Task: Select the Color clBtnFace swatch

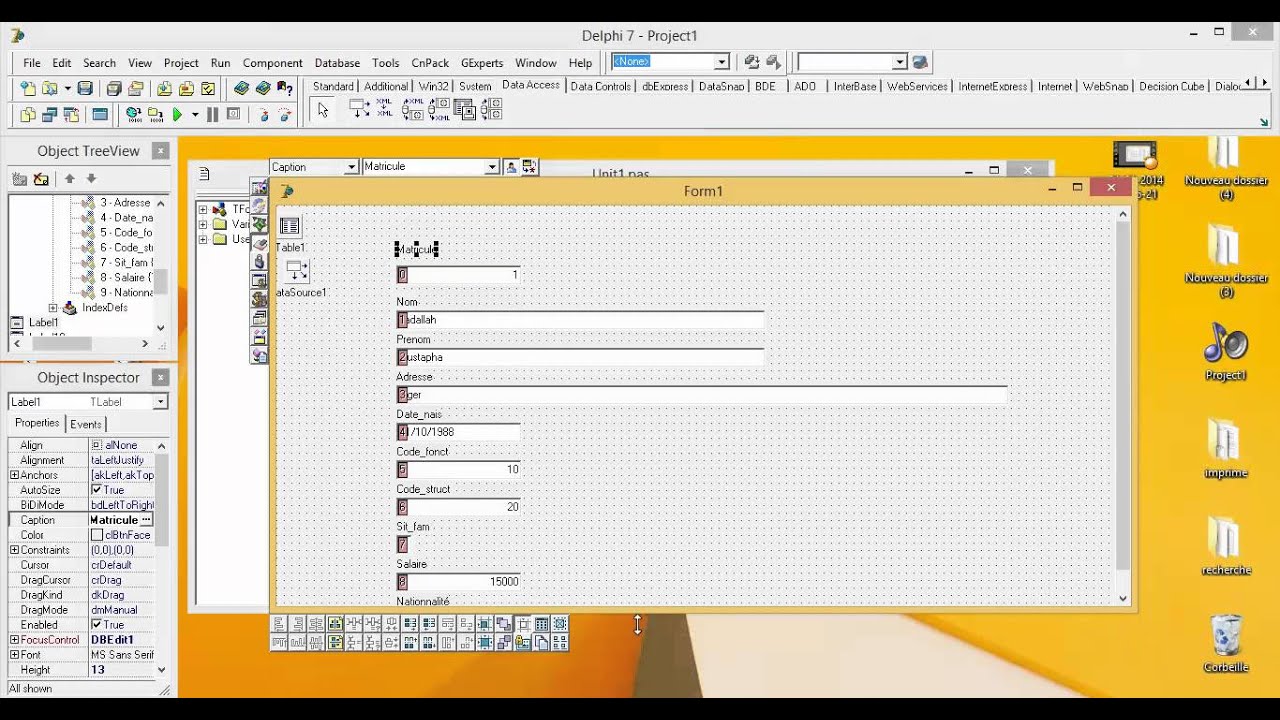Action: coord(97,535)
